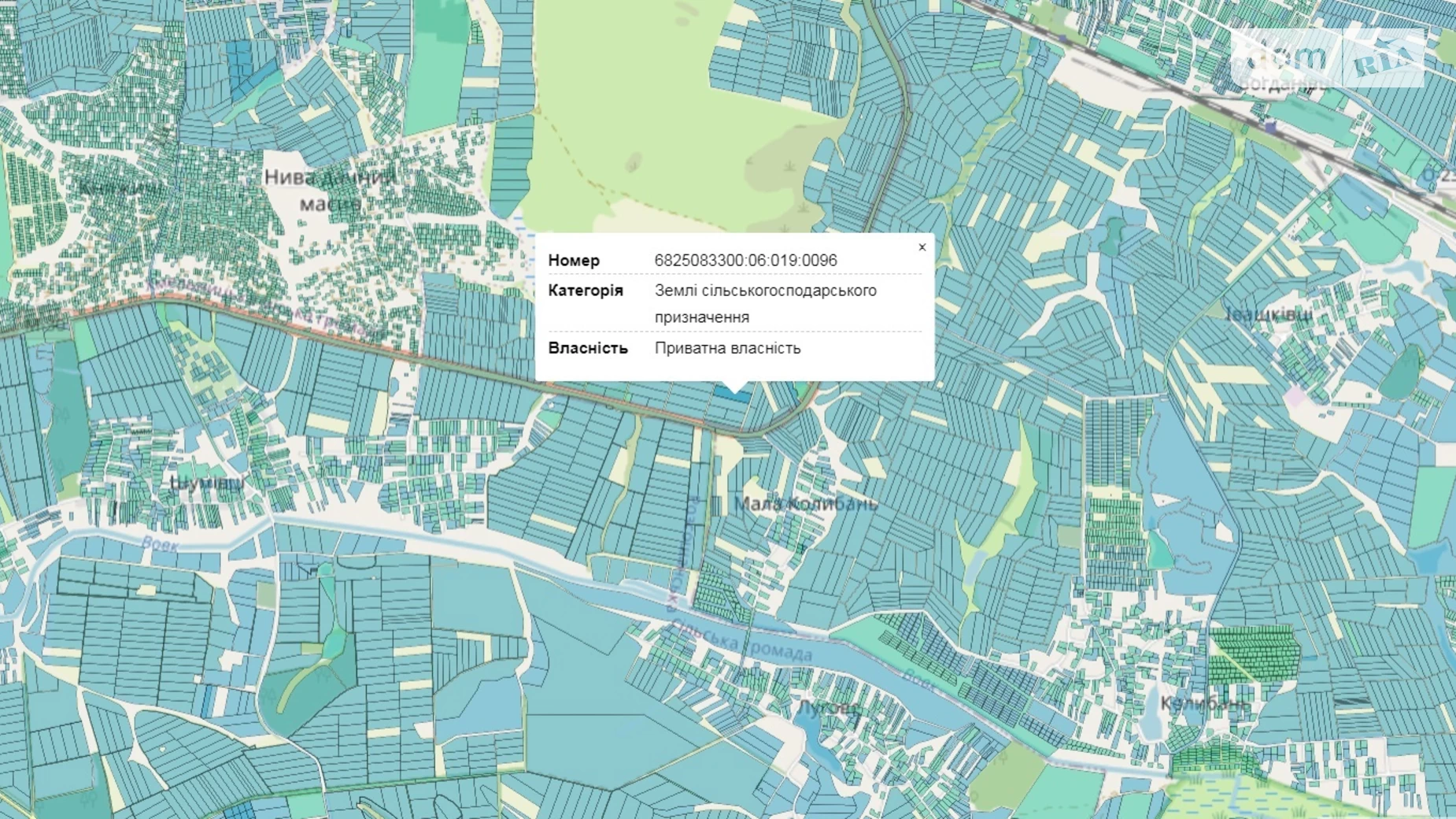Click the cadastral number 6825083300:06:019:0096

pyautogui.click(x=745, y=260)
